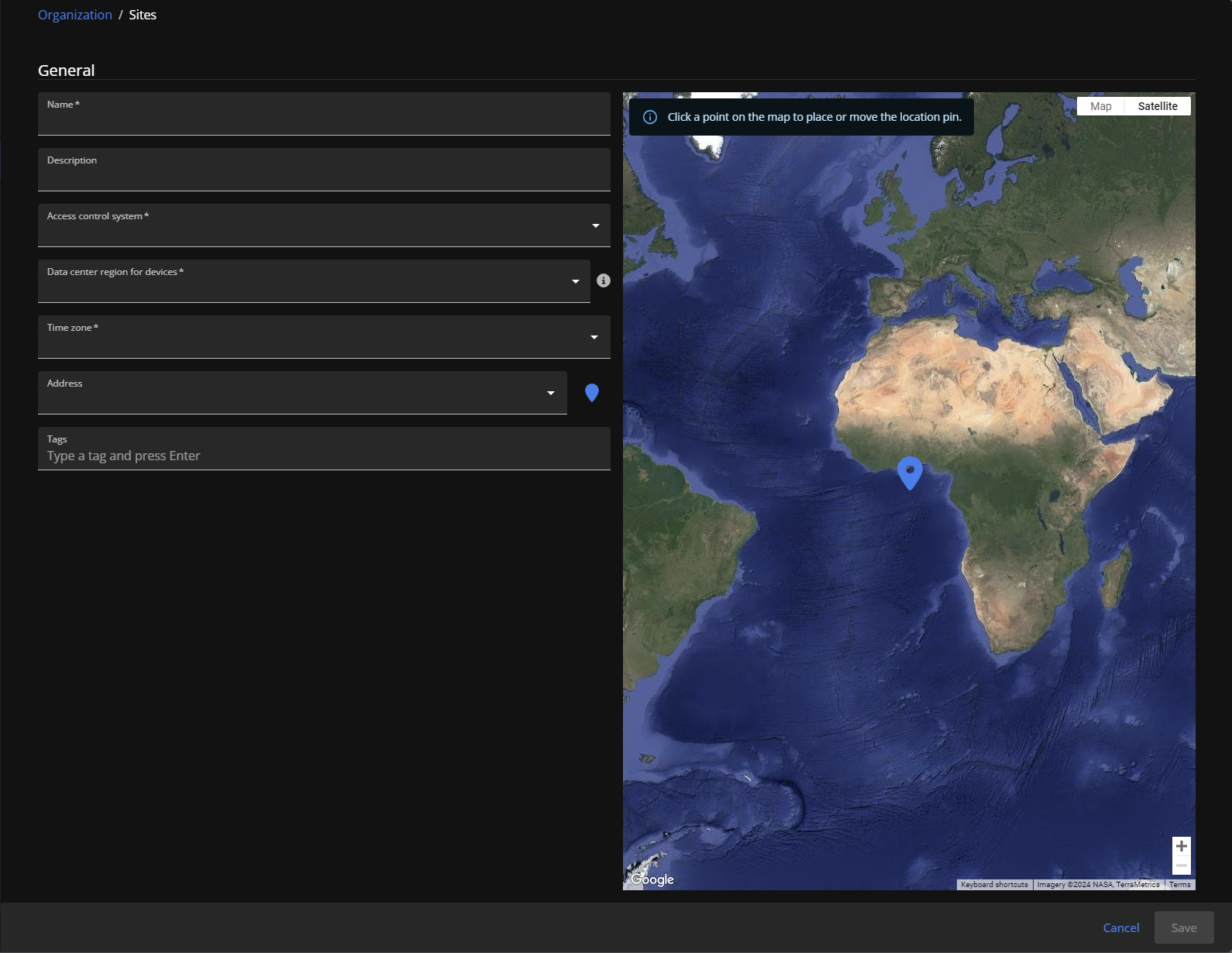Zoom in the map with plus button
Screen dimensions: 1232x953
click(x=1181, y=846)
